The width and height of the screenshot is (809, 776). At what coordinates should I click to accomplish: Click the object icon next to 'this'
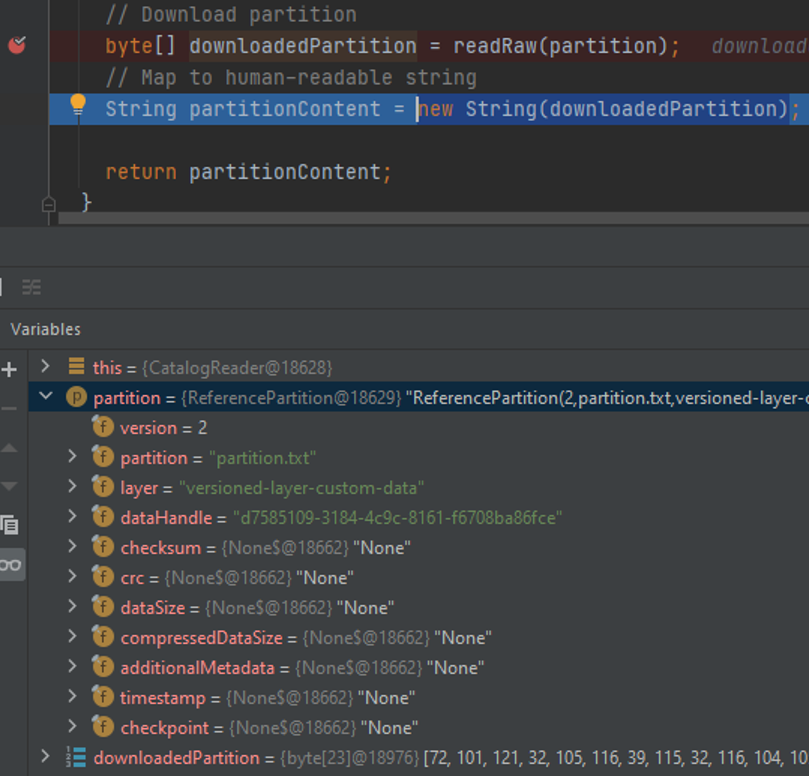coord(76,366)
